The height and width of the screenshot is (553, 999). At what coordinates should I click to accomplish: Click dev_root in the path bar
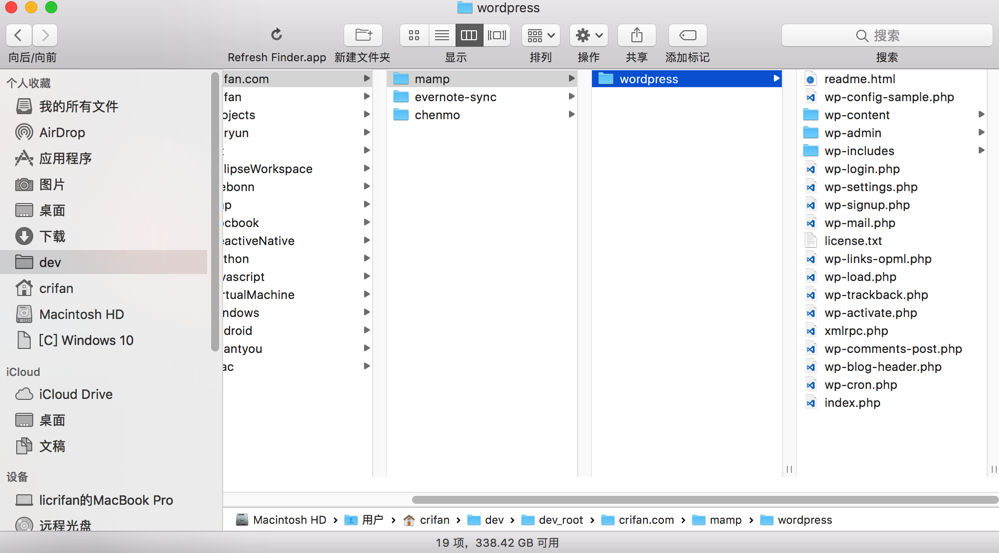coord(552,520)
